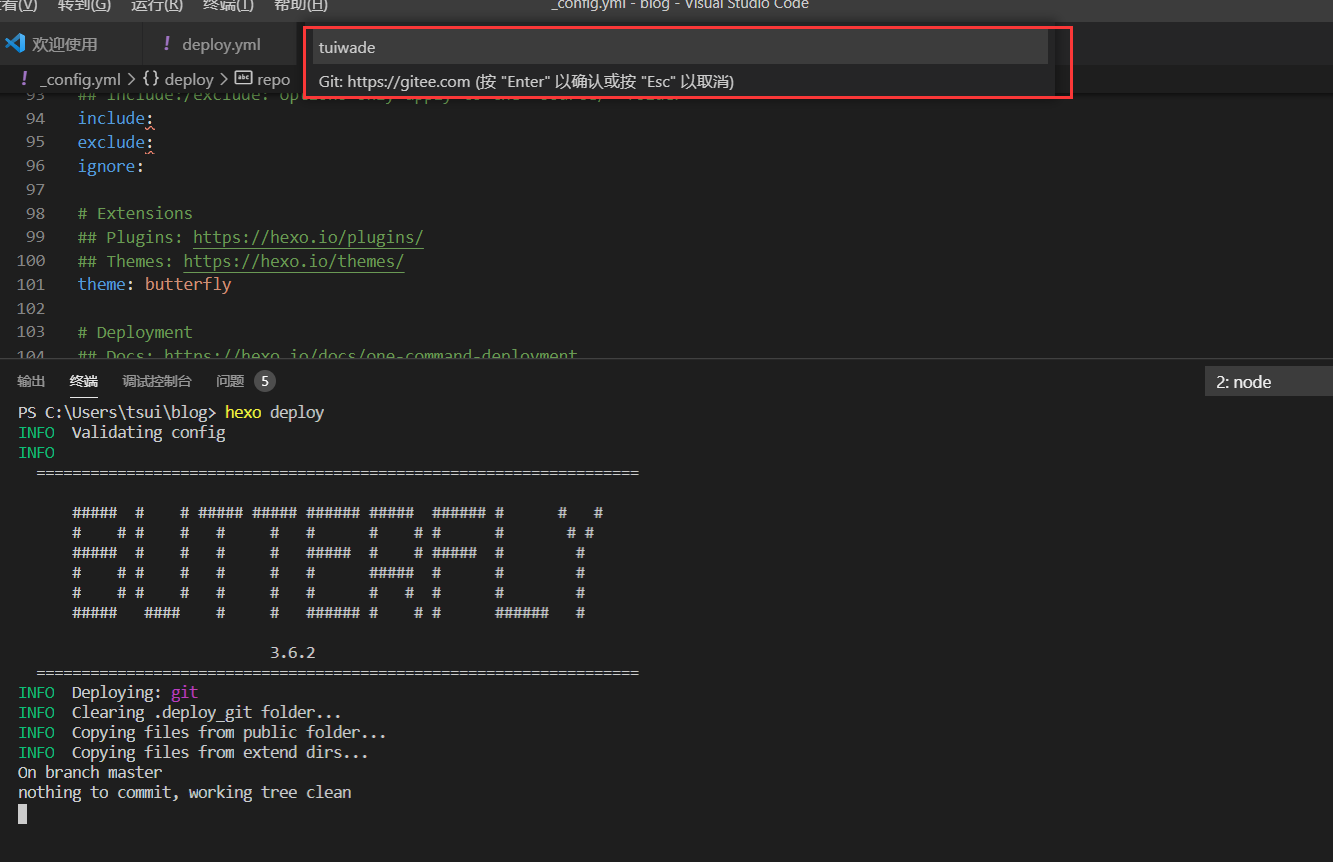Click the # Deployment comment line
The height and width of the screenshot is (862, 1333).
point(135,332)
